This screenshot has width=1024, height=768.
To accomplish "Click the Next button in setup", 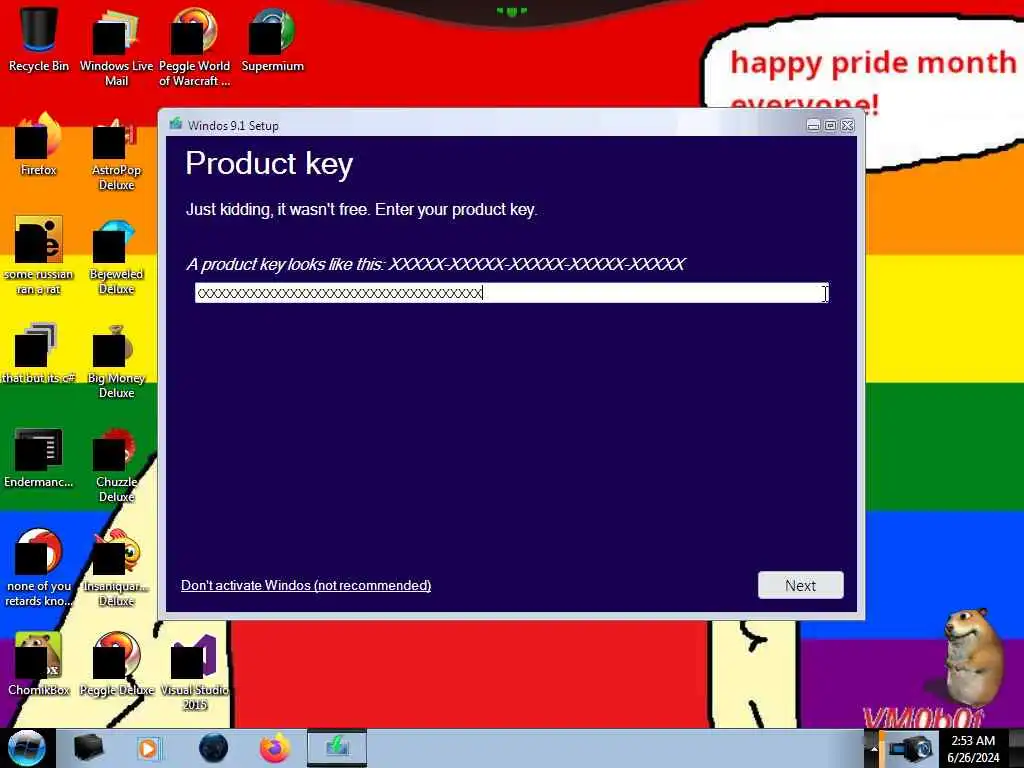I will point(801,585).
